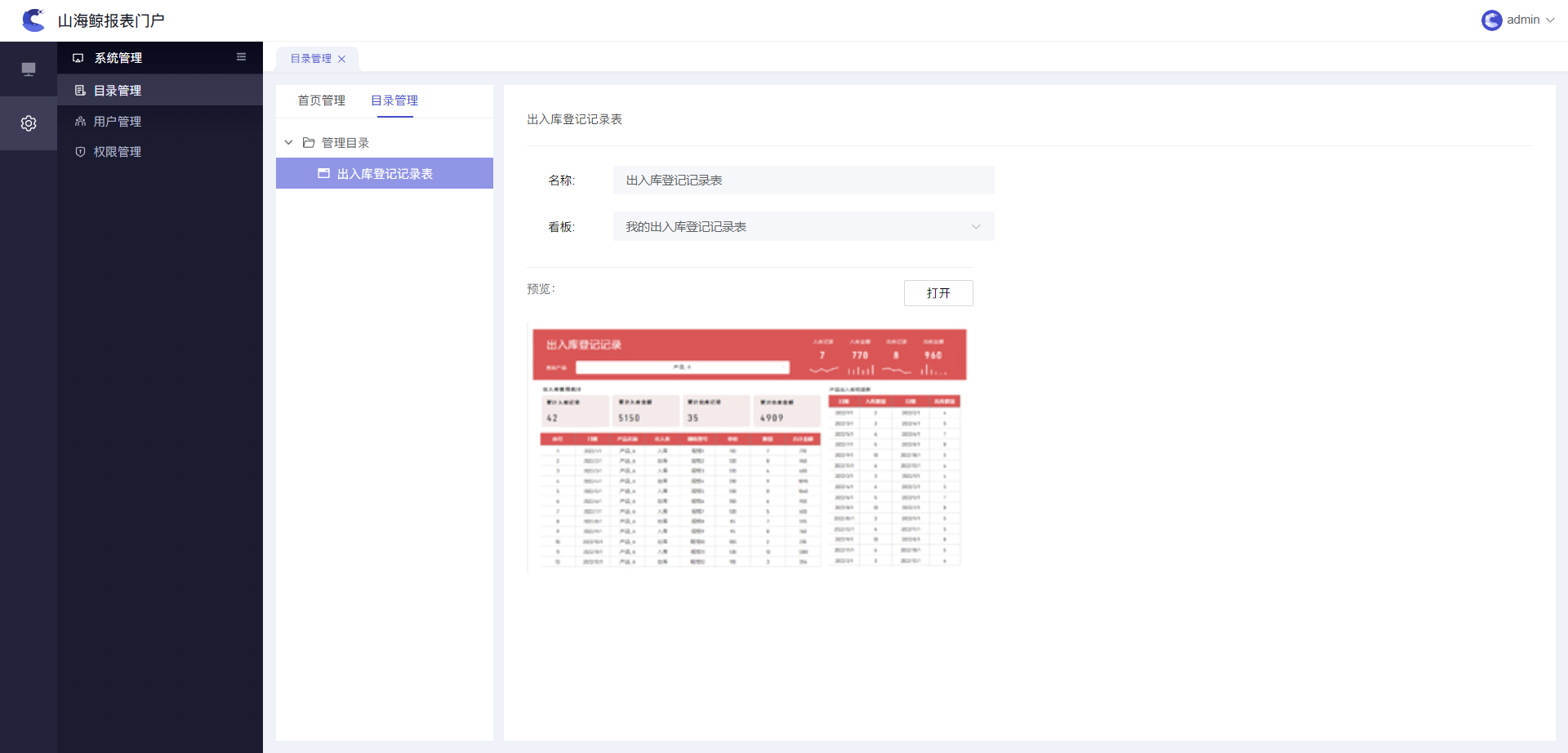Screen dimensions: 1568x753
Task: Click the 山海鲸报表门户 title text
Action: pyautogui.click(x=111, y=20)
